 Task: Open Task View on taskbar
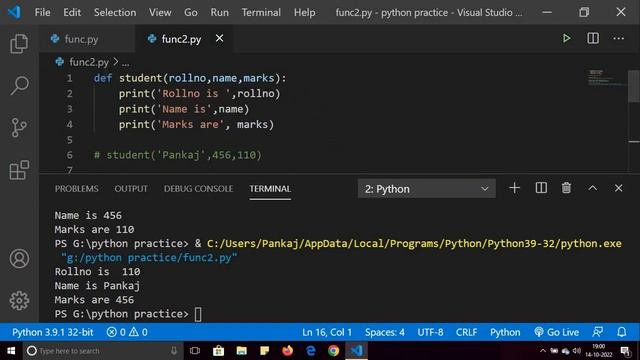(x=195, y=351)
